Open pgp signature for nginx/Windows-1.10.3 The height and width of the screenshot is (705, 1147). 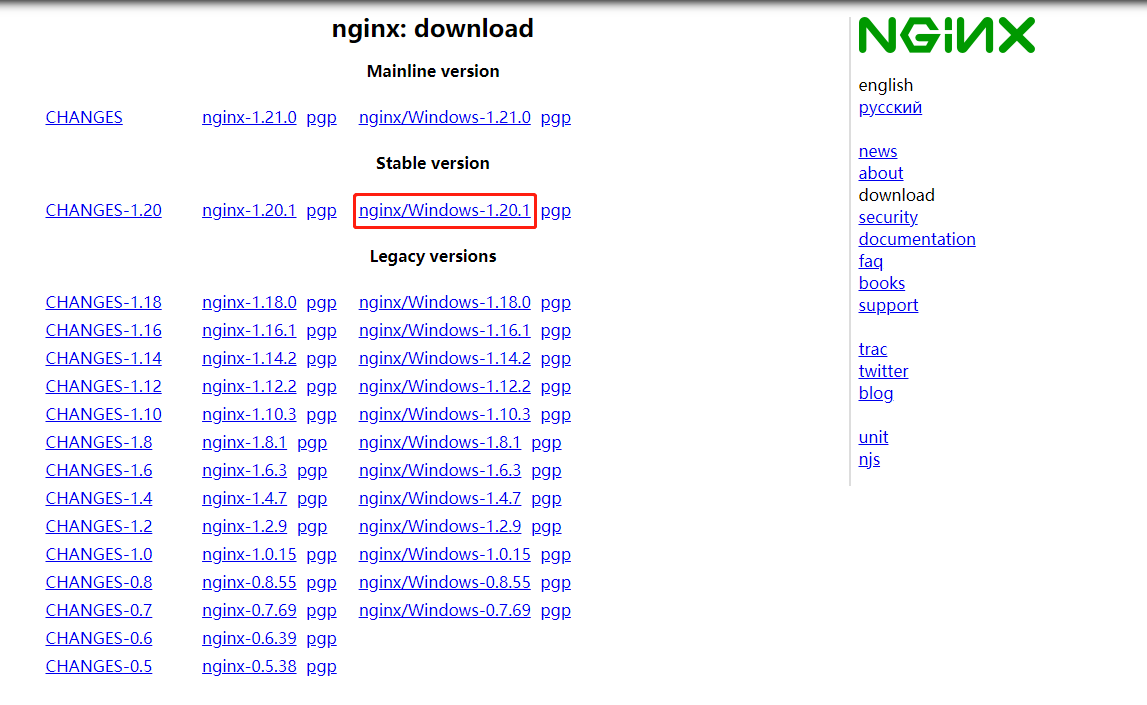click(x=555, y=415)
